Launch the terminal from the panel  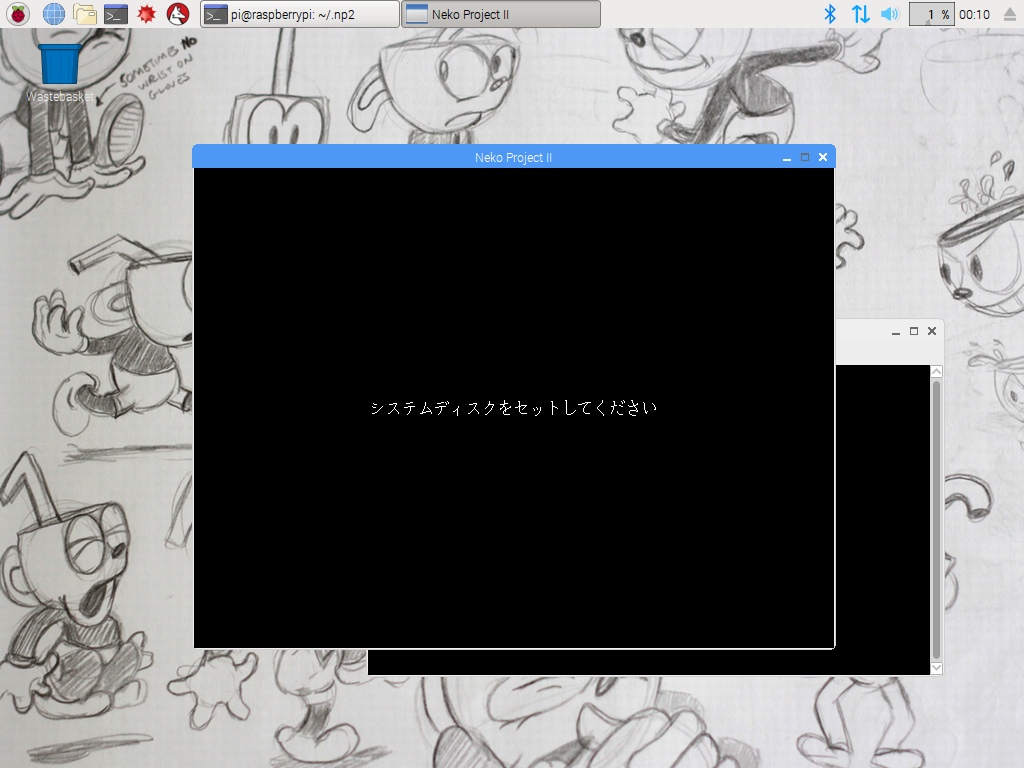[x=116, y=14]
